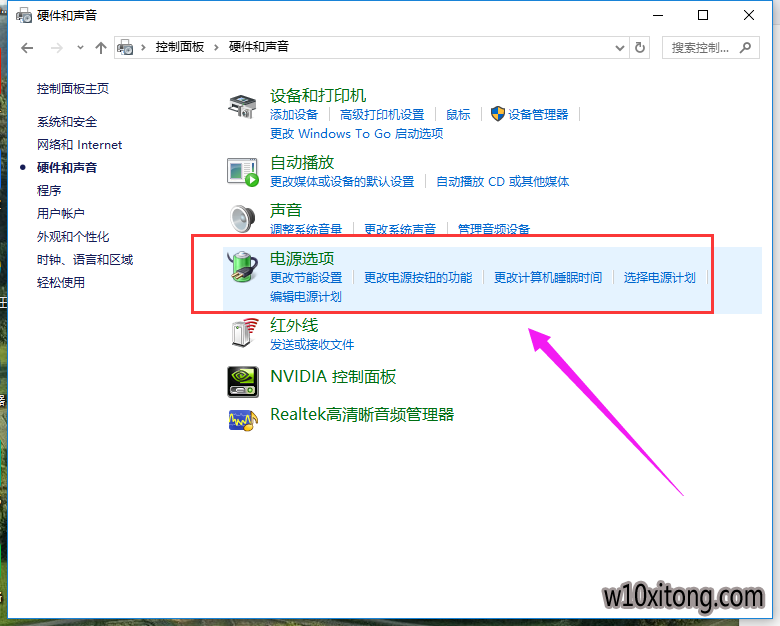Screen dimensions: 780x626
Task: Click the window title bar icon
Action: (x=23, y=15)
